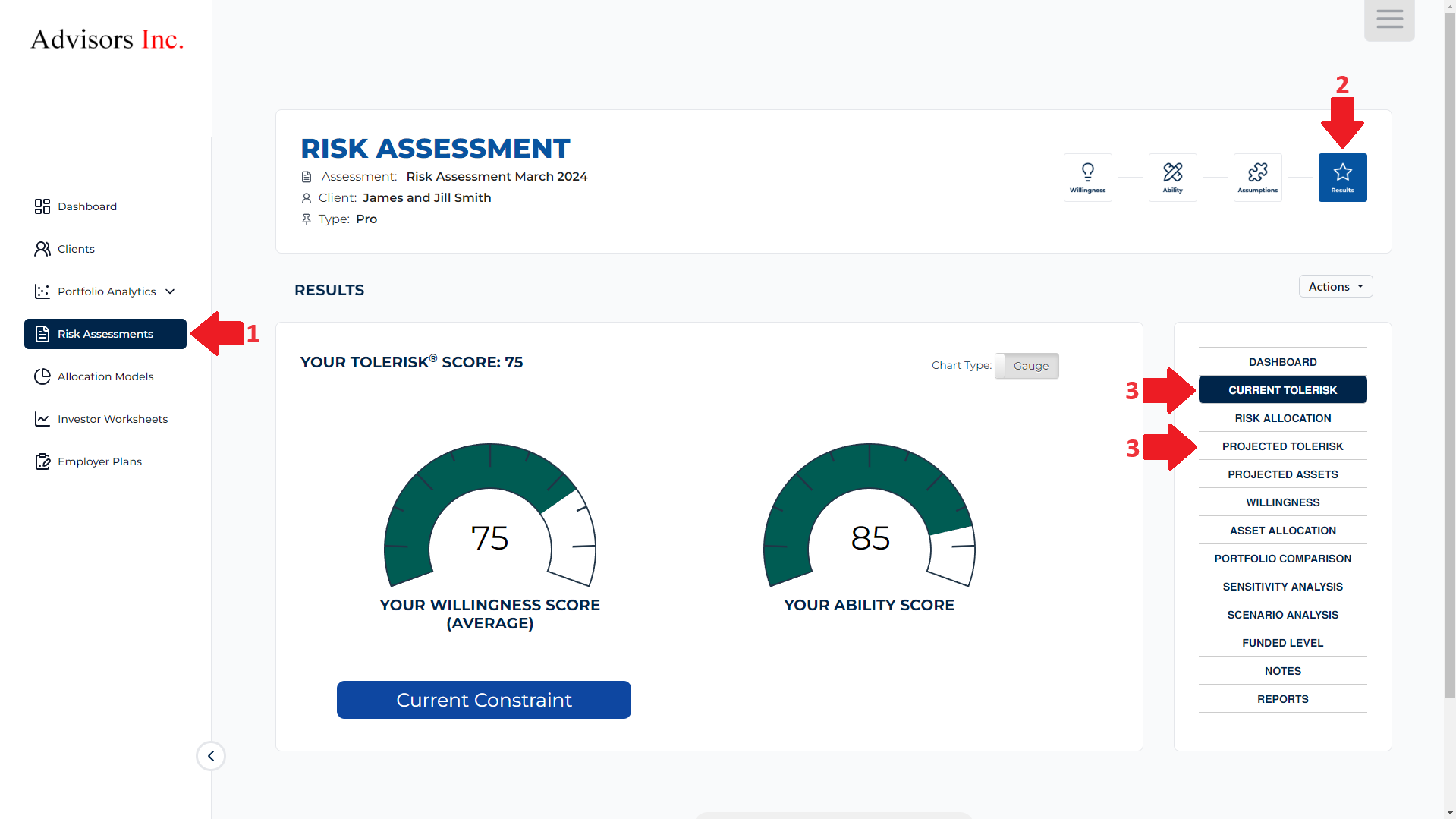Click the Current Constraint button
Viewport: 1456px width, 819px height.
point(483,700)
